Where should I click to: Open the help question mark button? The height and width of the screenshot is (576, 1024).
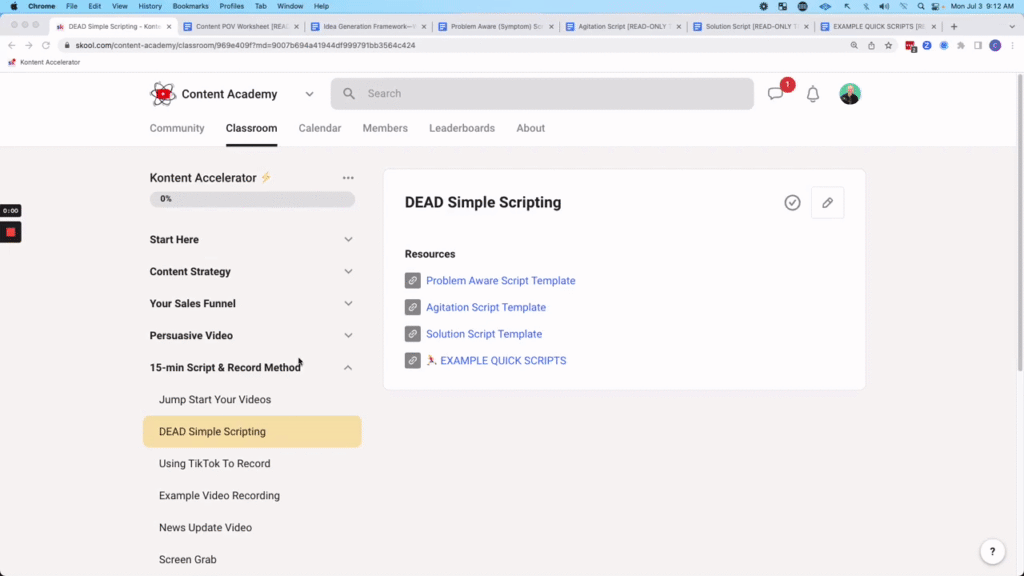[x=992, y=551]
